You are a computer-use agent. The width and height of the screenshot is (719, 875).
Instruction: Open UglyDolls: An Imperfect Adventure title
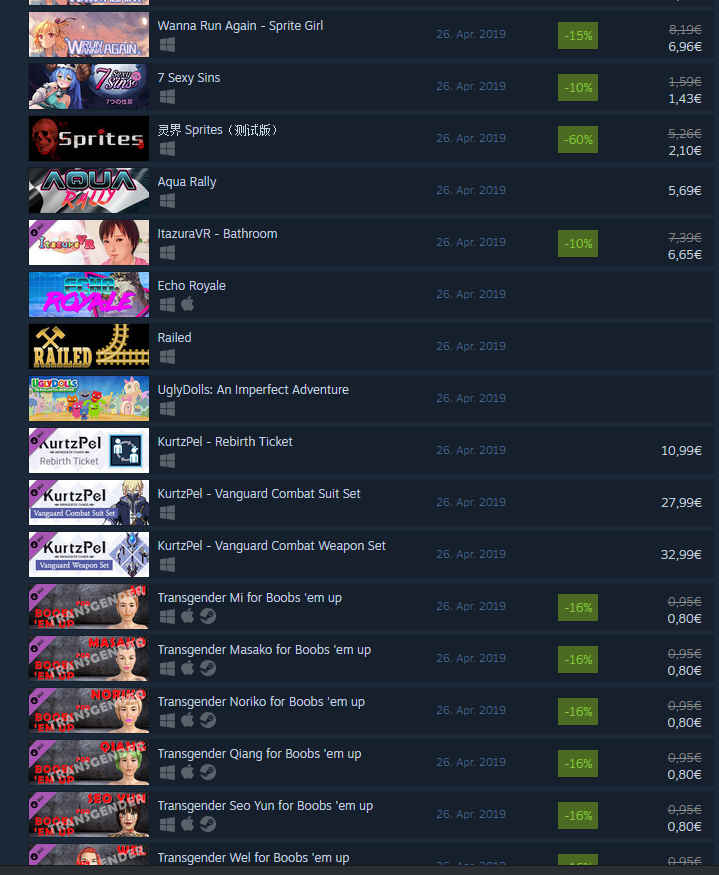[x=253, y=390]
